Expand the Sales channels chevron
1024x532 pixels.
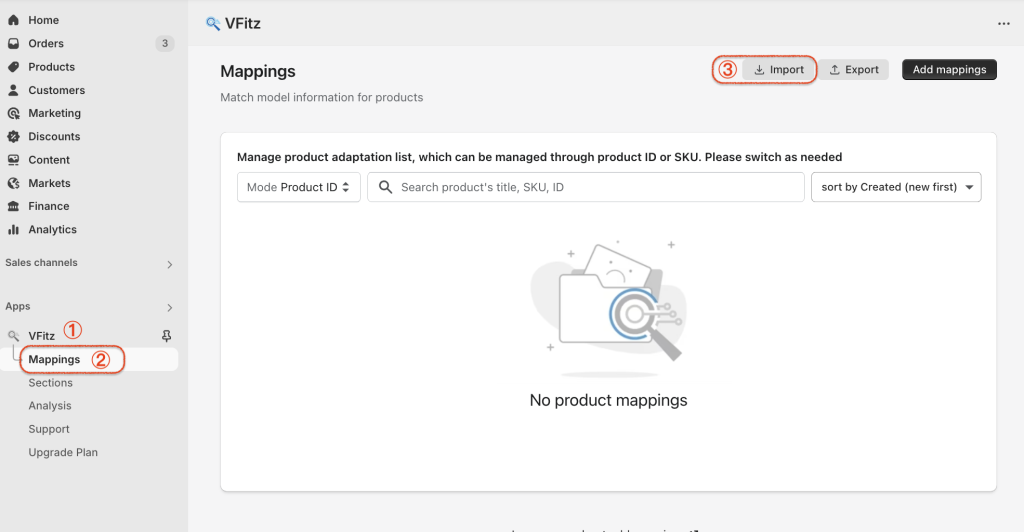point(170,264)
